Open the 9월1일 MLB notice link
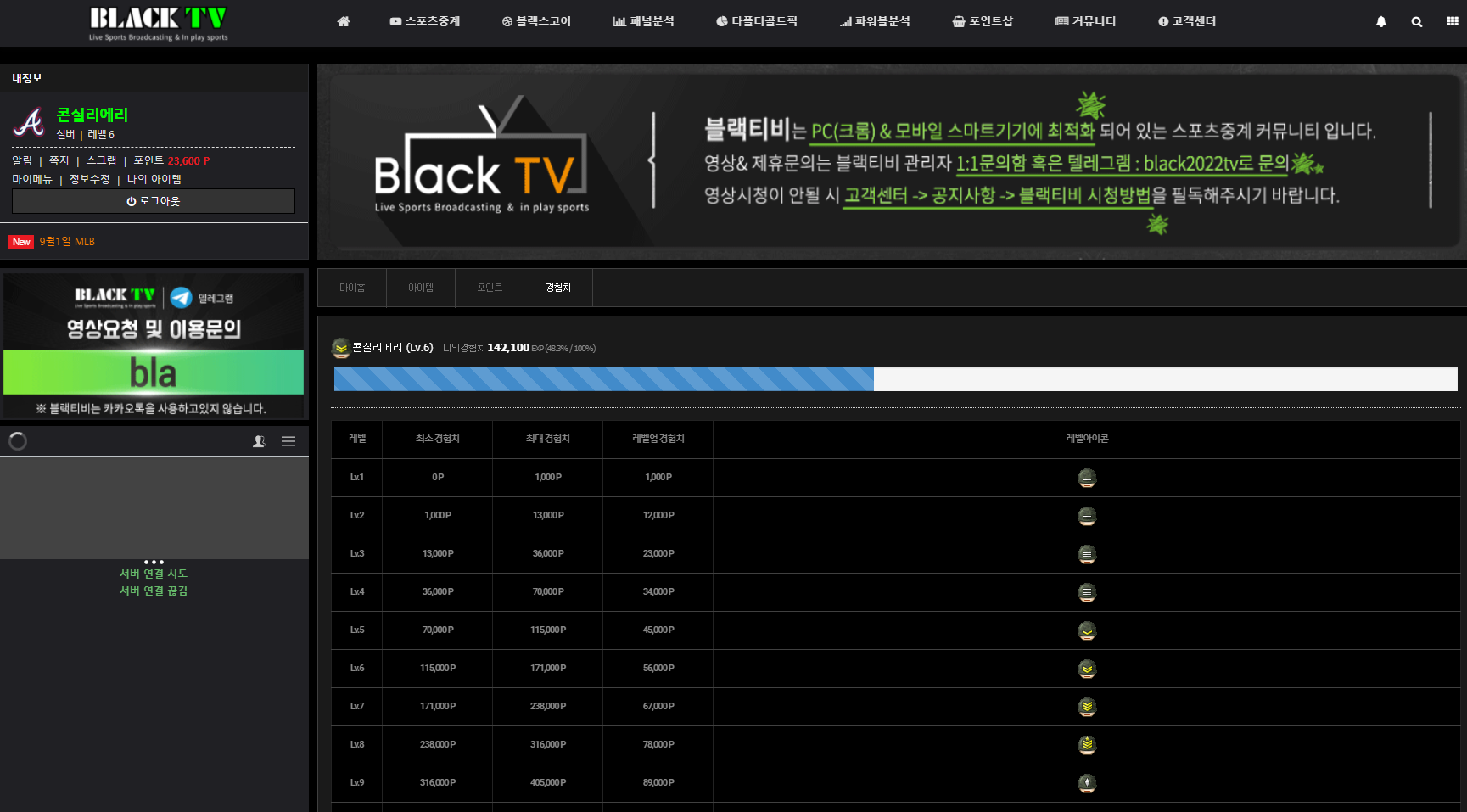Screen dimensions: 1467x812 point(67,242)
